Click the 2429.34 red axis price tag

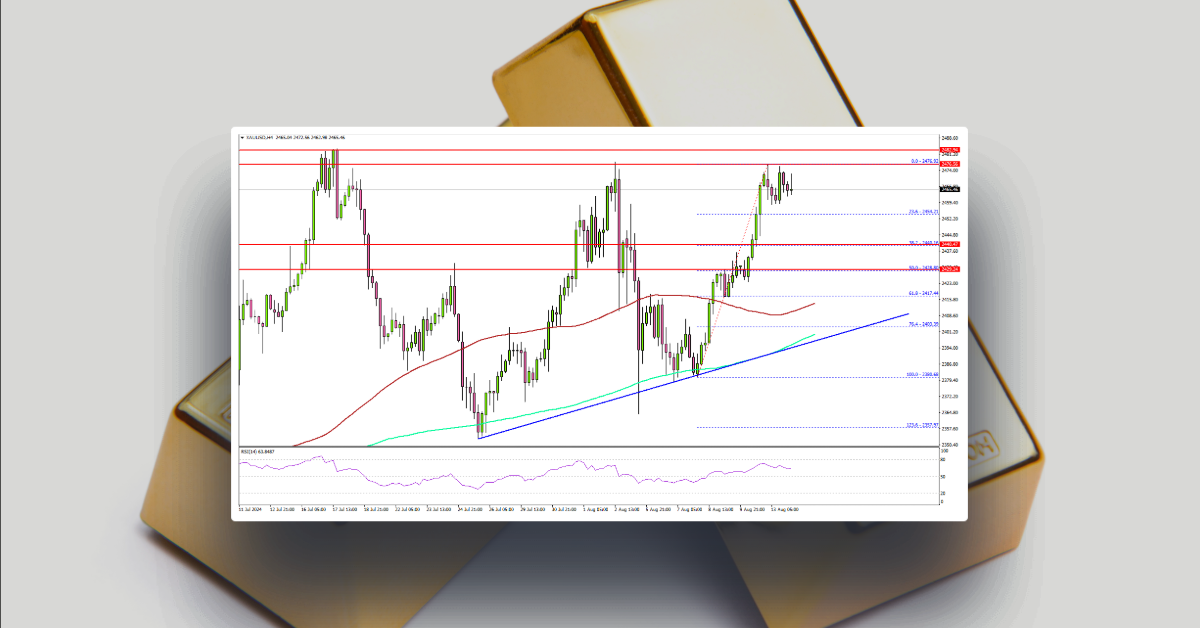tap(948, 268)
